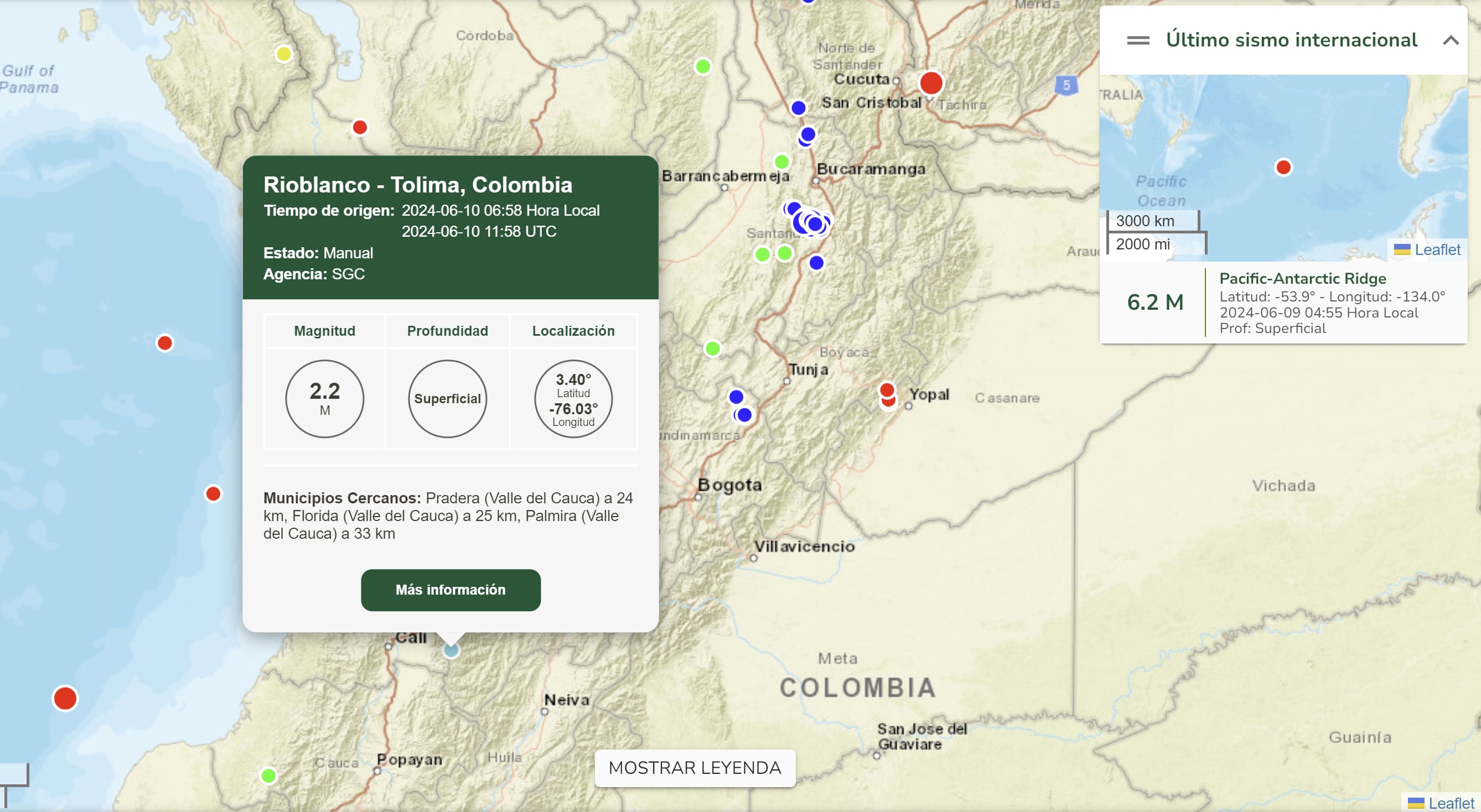Click the Último sismo internacional title
The image size is (1481, 812).
[1291, 40]
